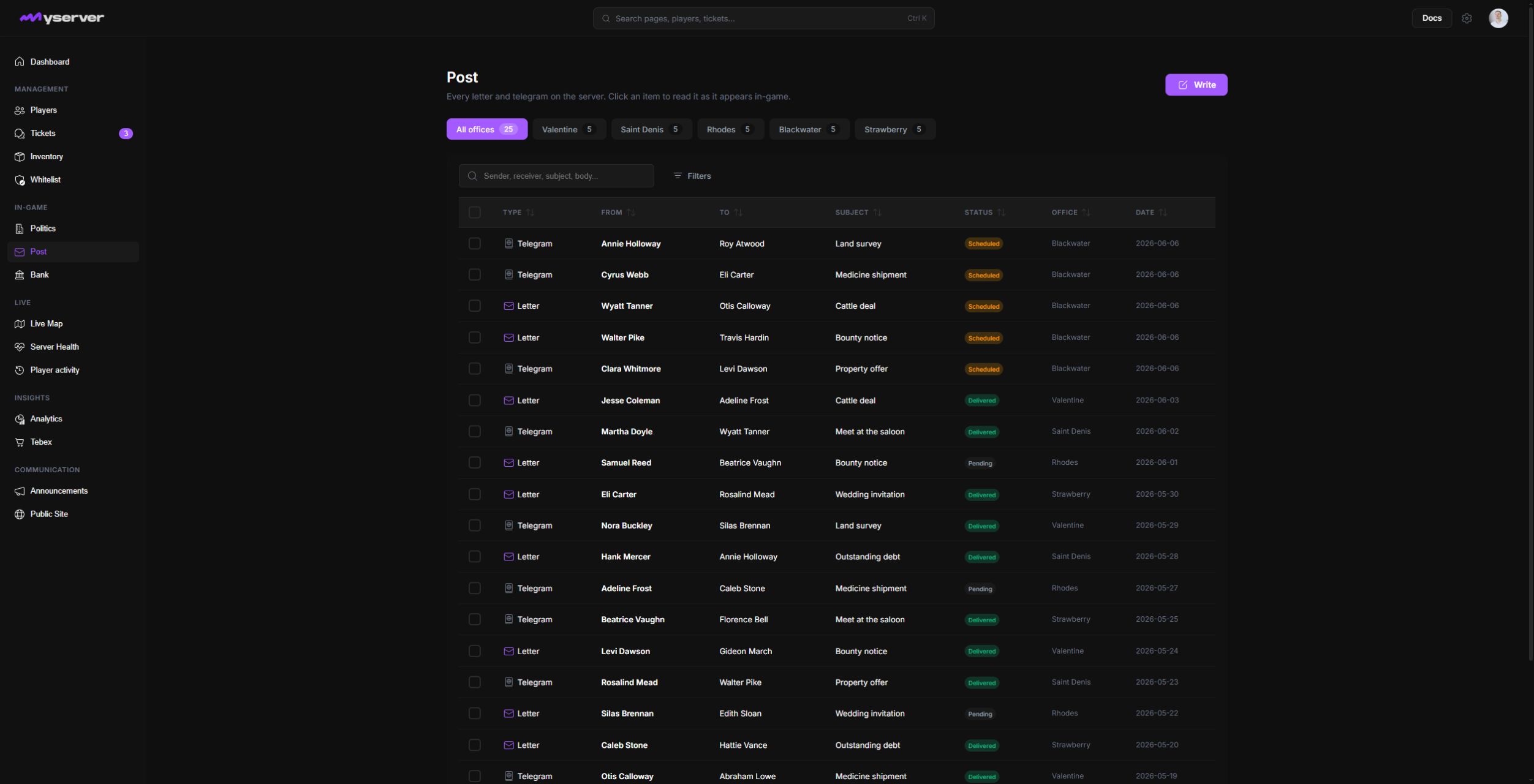
Task: Switch to the Rhodes office tab
Action: 730,129
